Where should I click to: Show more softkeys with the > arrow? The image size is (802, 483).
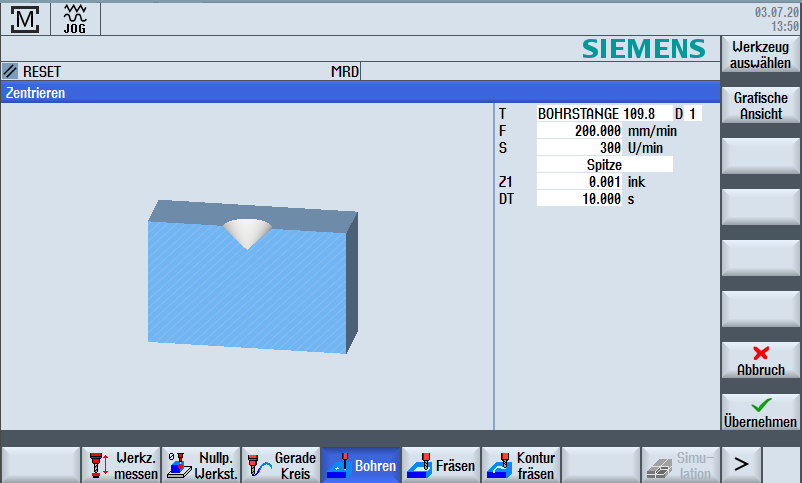(x=741, y=465)
